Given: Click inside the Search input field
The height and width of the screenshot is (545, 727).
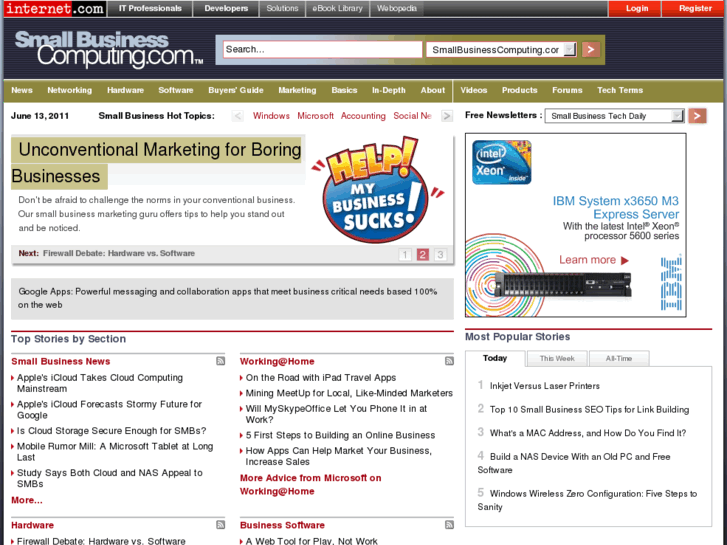Looking at the screenshot, I should (323, 49).
